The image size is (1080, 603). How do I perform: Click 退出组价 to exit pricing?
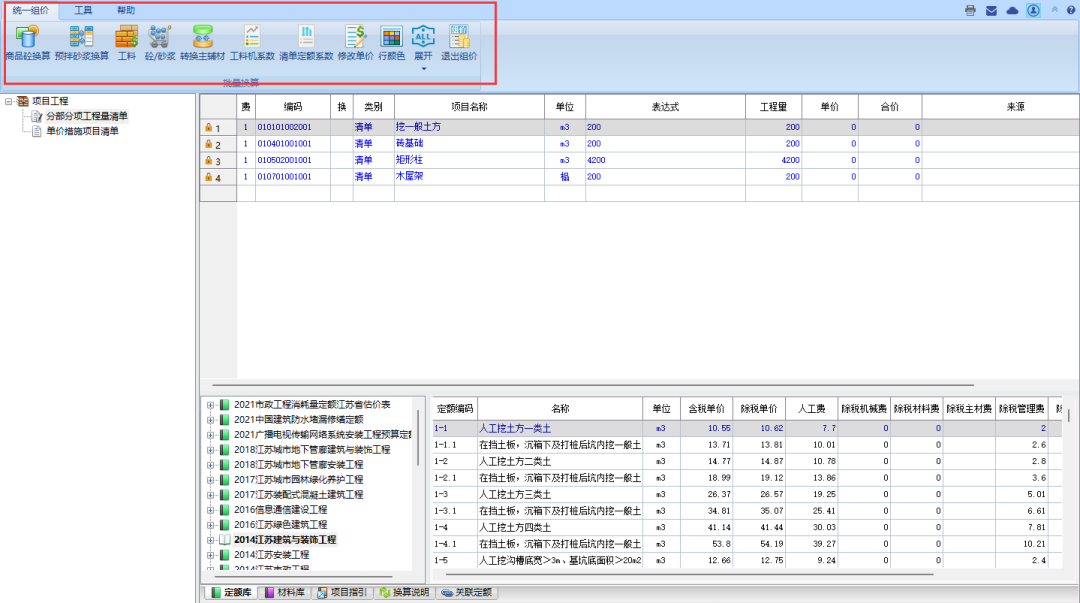click(459, 38)
